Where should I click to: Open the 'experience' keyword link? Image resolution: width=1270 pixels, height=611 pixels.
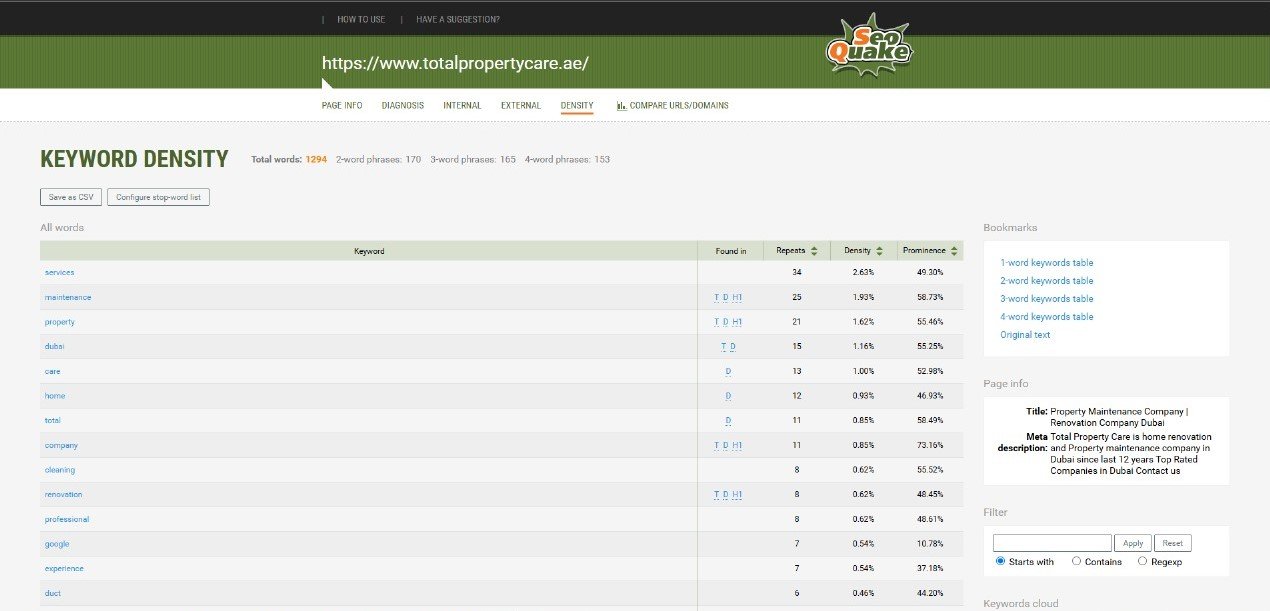[64, 568]
